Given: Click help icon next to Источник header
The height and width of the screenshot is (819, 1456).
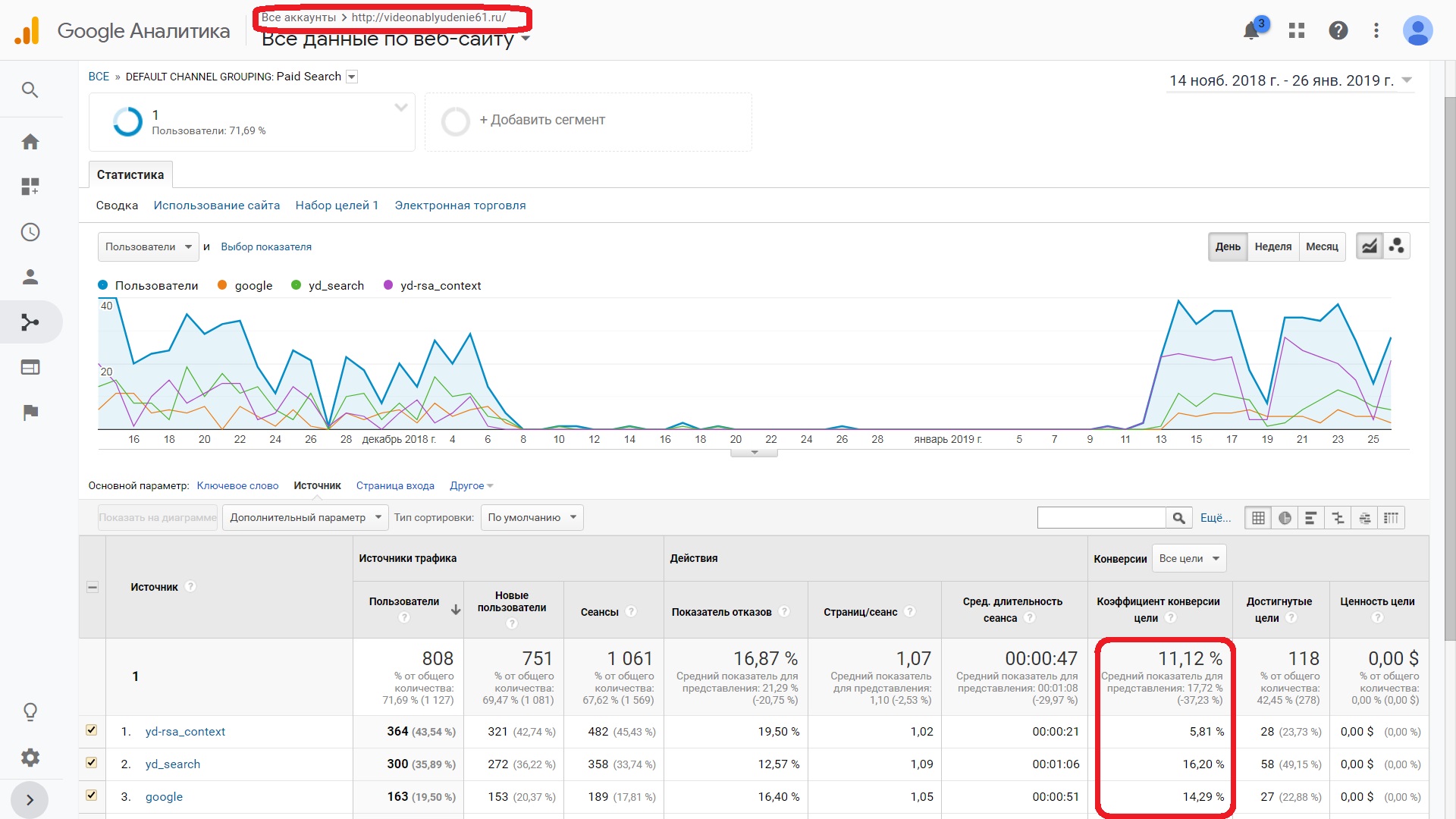Looking at the screenshot, I should [191, 586].
